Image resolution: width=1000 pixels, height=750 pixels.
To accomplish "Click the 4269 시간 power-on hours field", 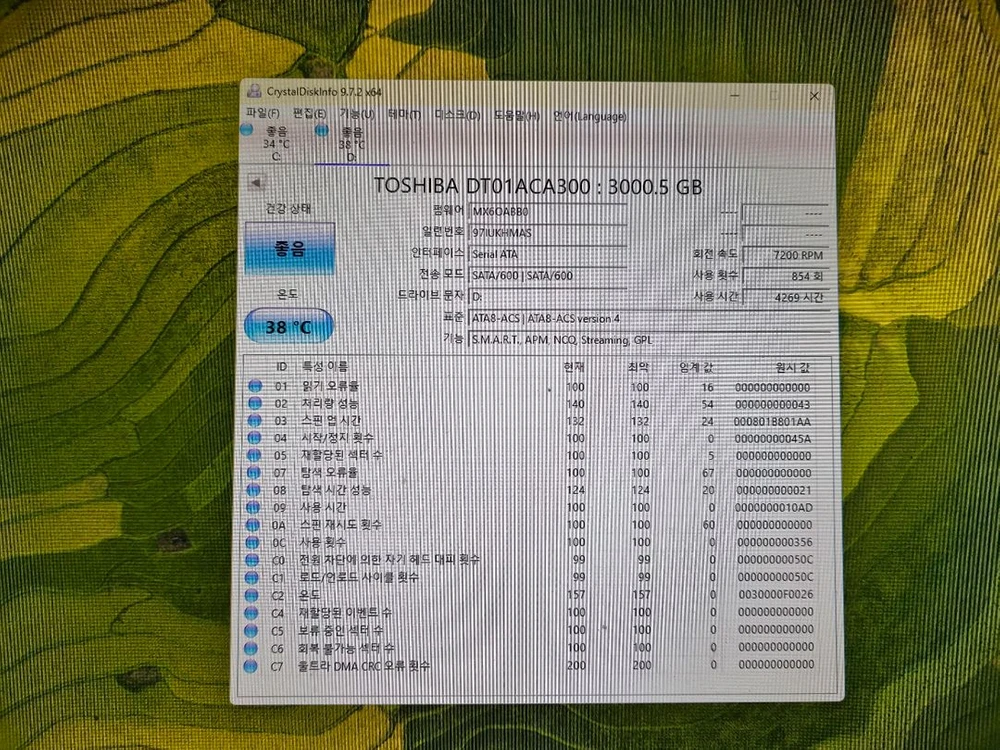I will (x=786, y=297).
